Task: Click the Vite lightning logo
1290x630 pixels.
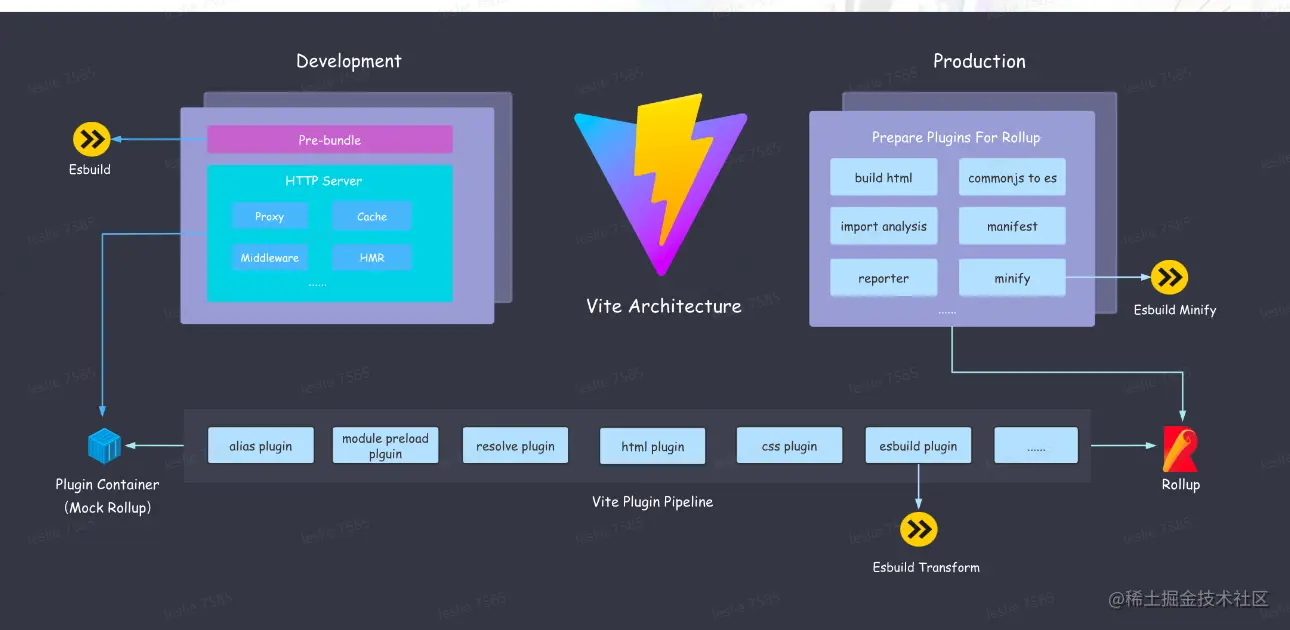Action: [660, 184]
